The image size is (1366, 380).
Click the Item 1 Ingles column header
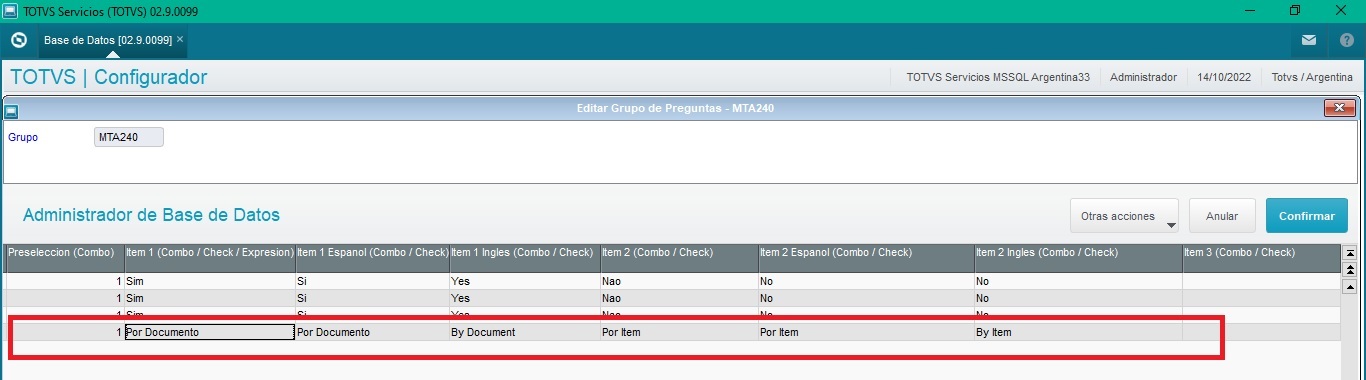(x=524, y=258)
